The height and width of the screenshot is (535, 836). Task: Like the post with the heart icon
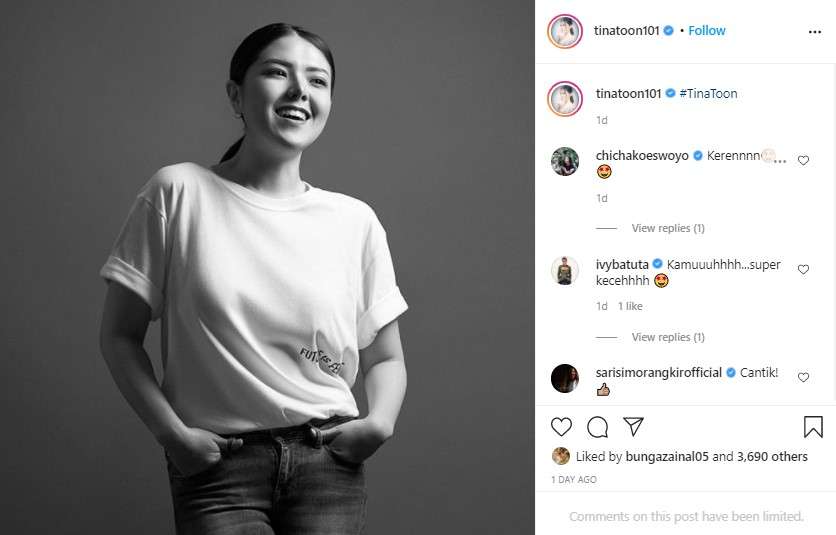pos(562,427)
